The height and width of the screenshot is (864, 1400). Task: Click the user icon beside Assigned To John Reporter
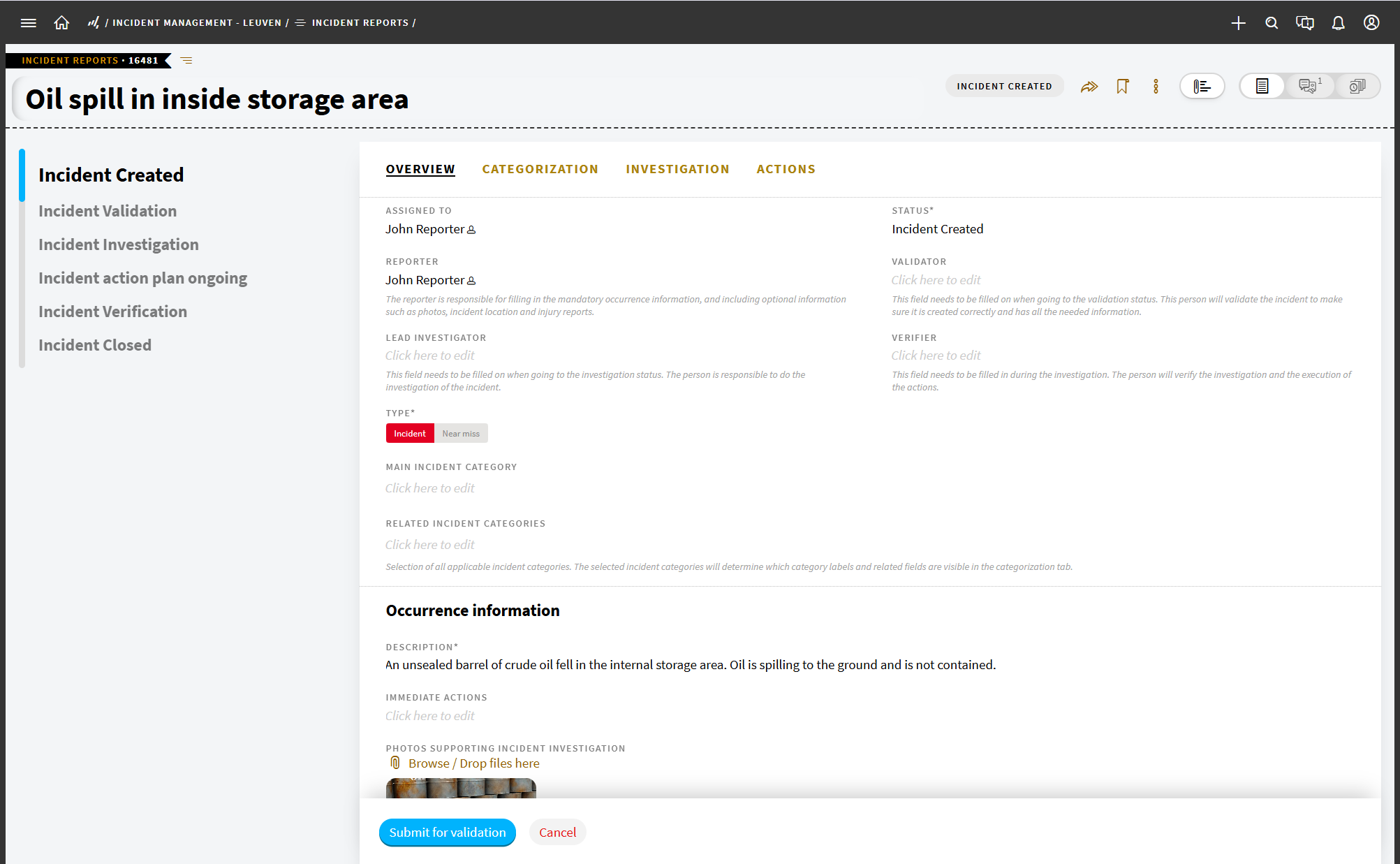point(471,230)
